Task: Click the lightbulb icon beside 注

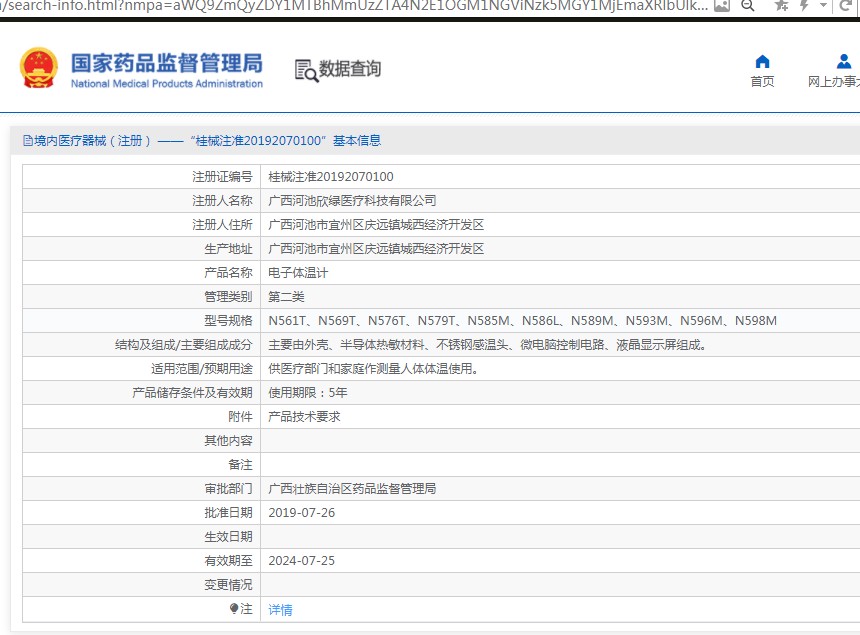Action: point(235,608)
